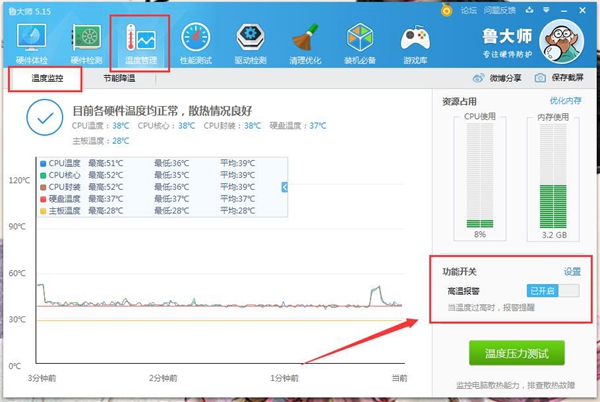Click the CPU使用 8% usage bar
Screen dimensions: 600x402
point(480,175)
